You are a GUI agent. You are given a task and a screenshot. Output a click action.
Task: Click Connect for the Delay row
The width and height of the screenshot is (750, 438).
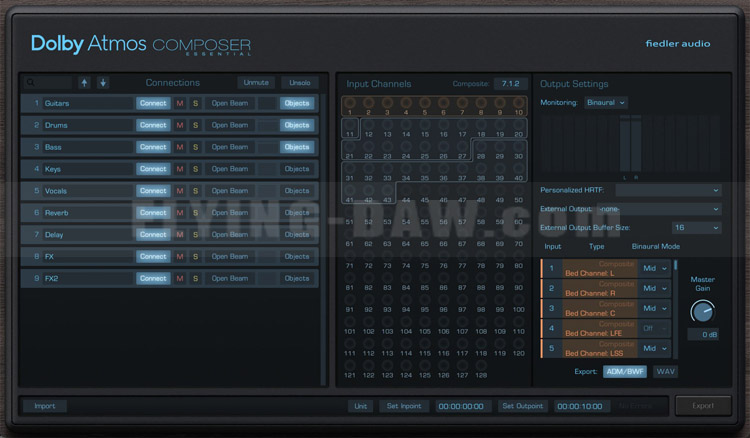(153, 235)
